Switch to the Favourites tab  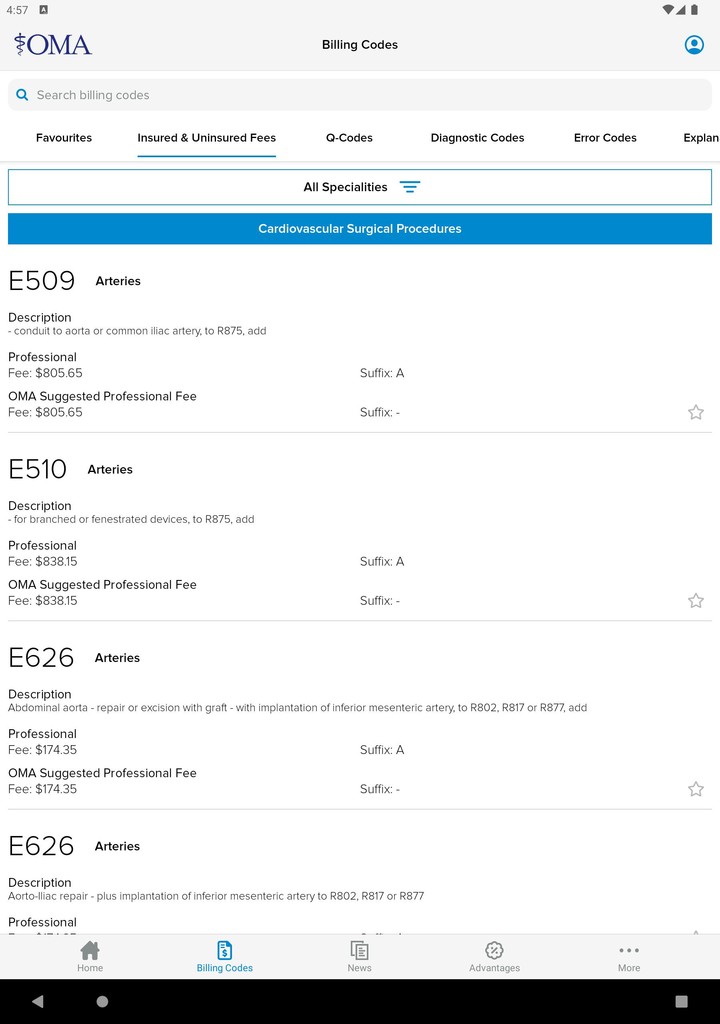(x=64, y=138)
